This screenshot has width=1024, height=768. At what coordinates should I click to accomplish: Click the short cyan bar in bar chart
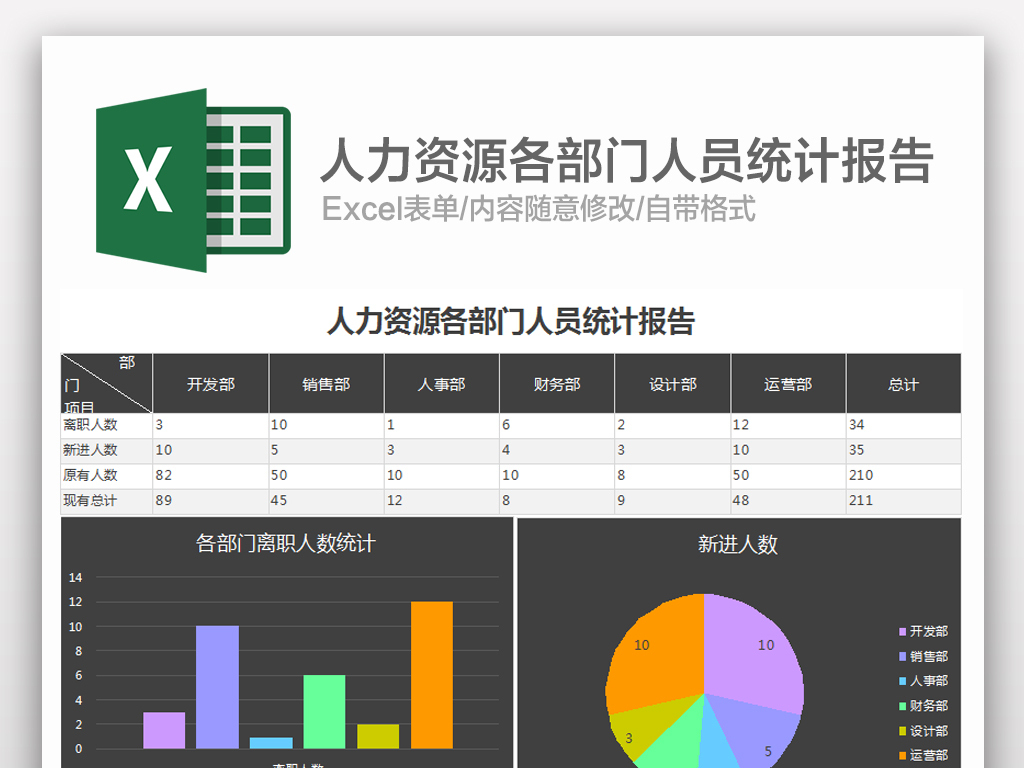pyautogui.click(x=271, y=743)
